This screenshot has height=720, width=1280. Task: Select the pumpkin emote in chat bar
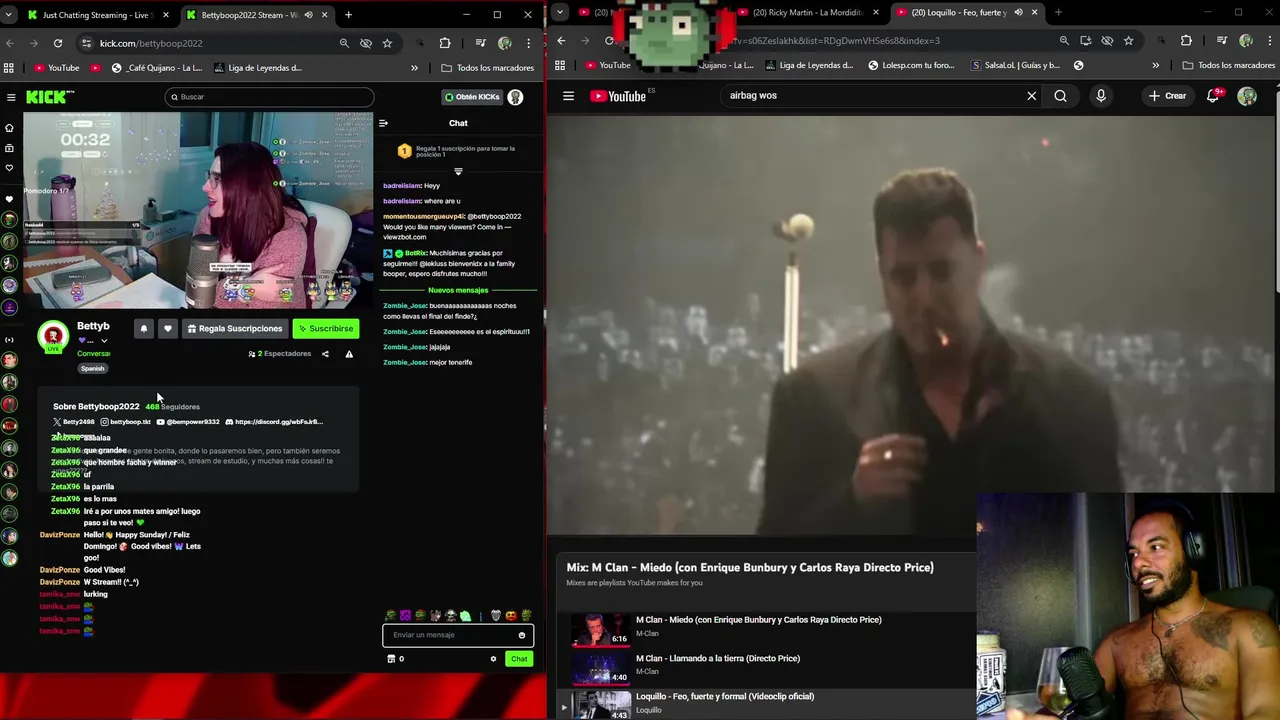tap(511, 615)
